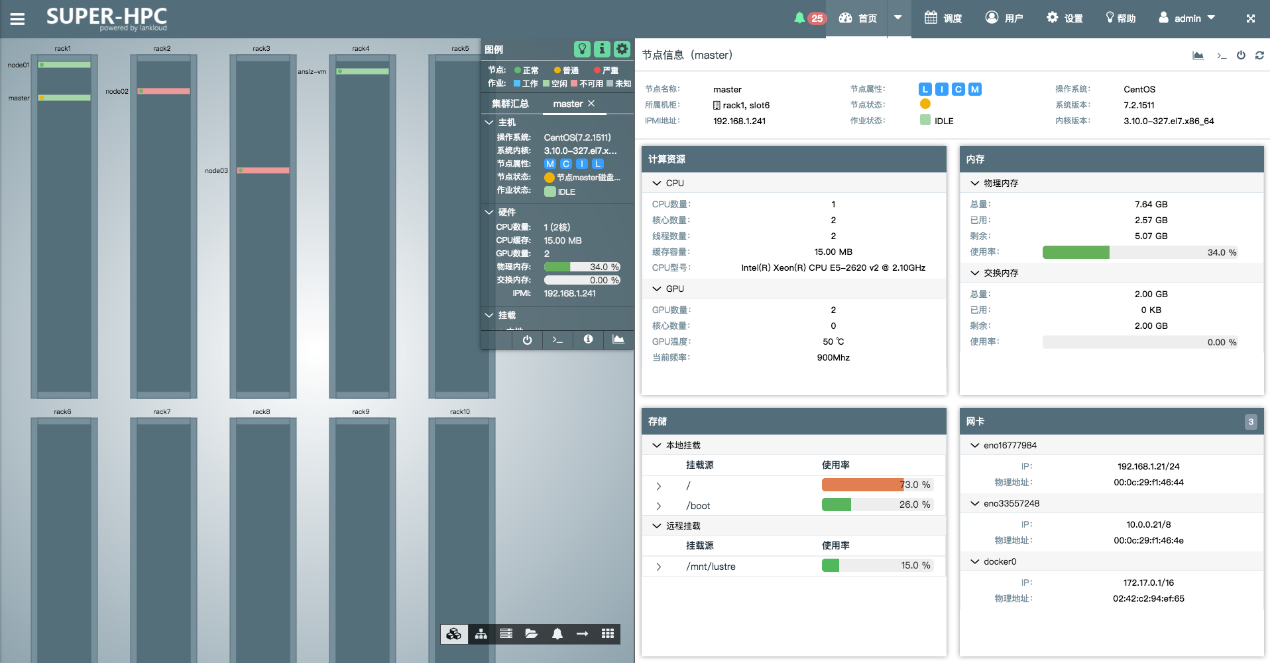Open the dropdown arrow next to 首页

click(897, 18)
